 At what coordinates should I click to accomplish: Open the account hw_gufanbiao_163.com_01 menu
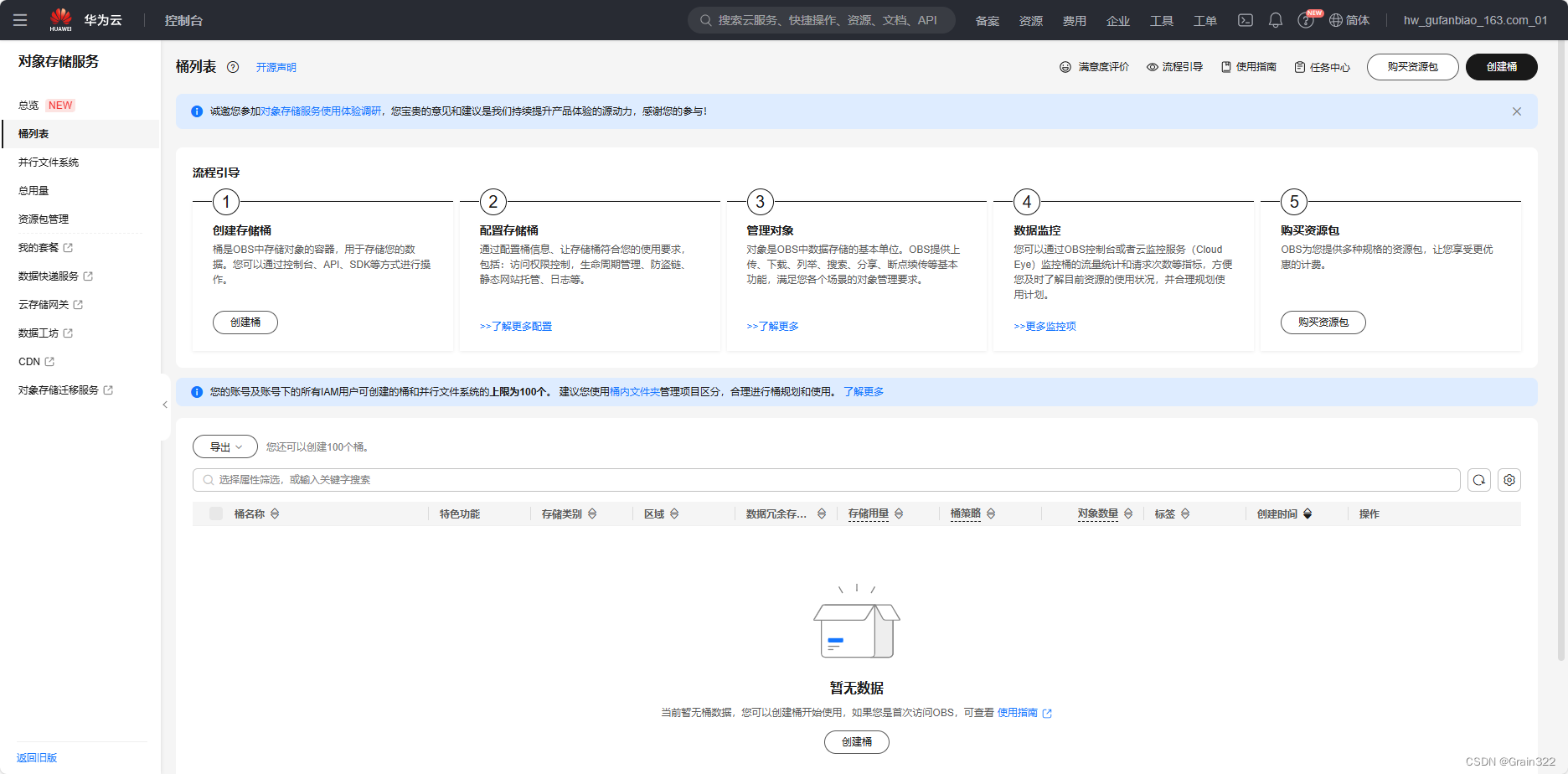(x=1475, y=20)
